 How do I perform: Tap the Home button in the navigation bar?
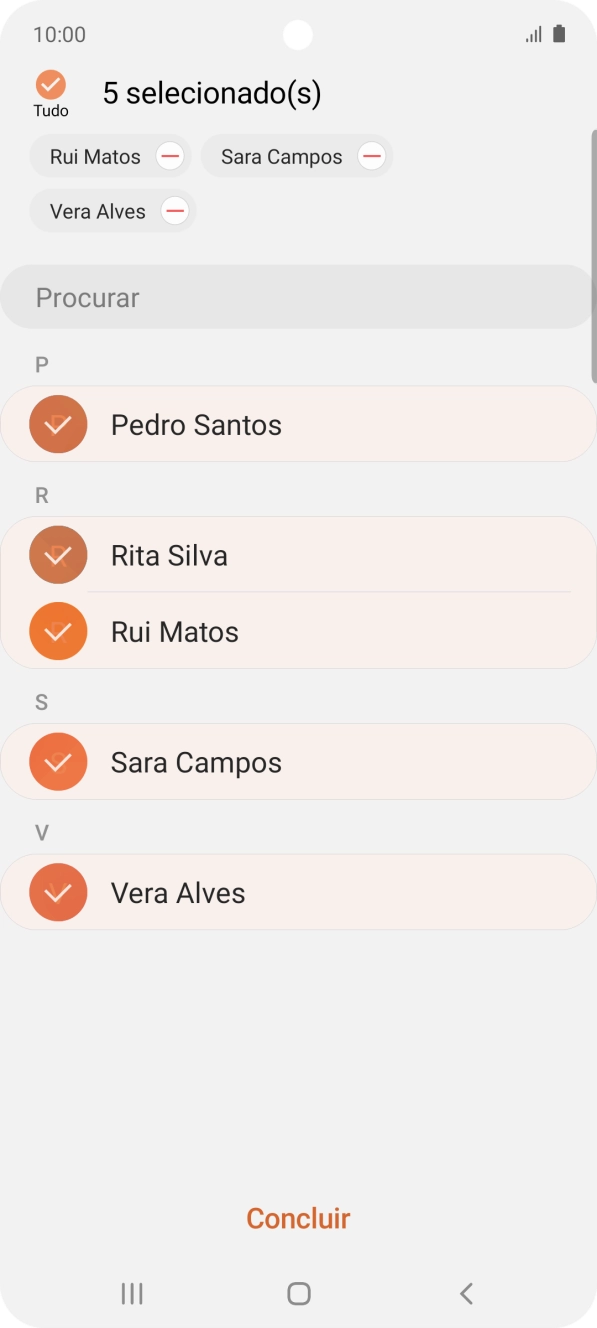tap(298, 1293)
